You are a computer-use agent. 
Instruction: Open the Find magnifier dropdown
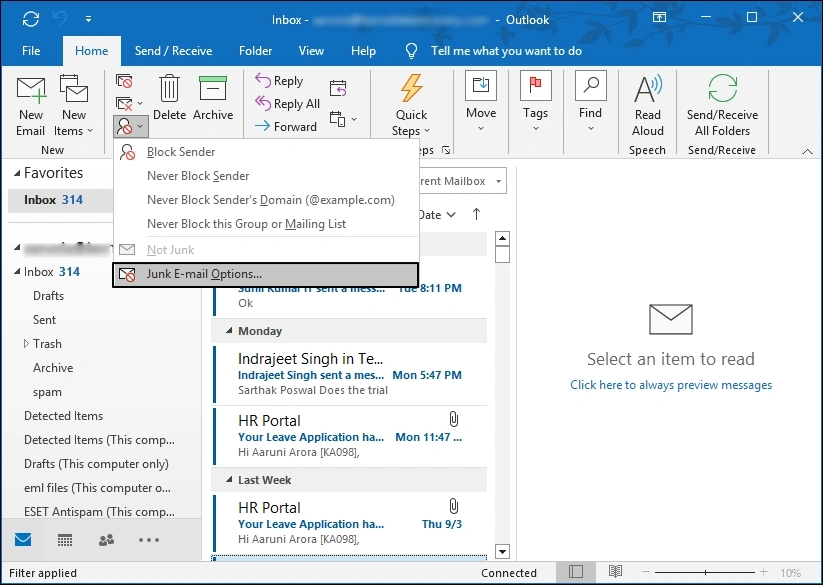point(590,101)
